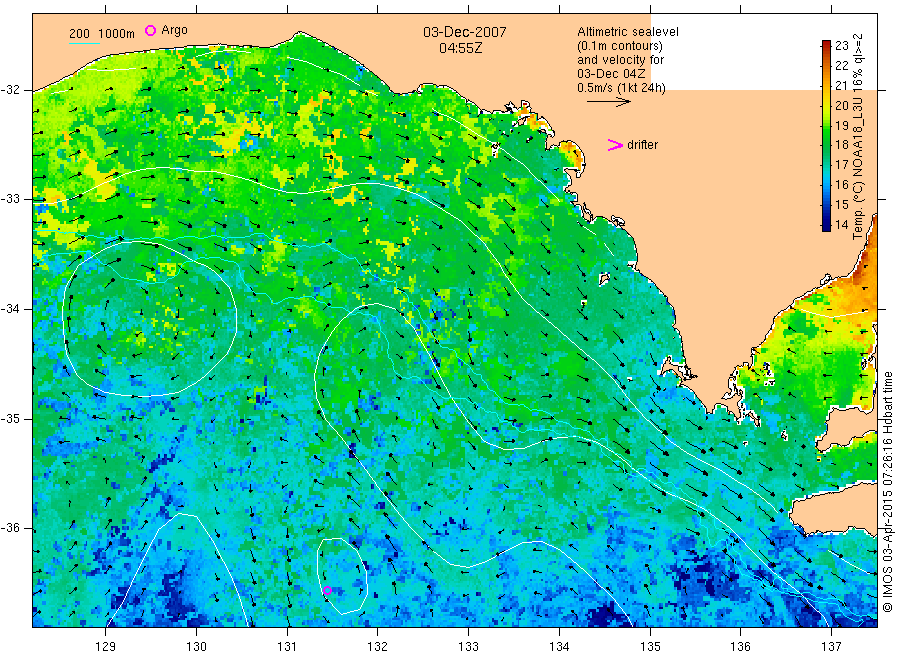The width and height of the screenshot is (900, 660).
Task: Click the '200 1000m' depth legend text
Action: pos(102,34)
